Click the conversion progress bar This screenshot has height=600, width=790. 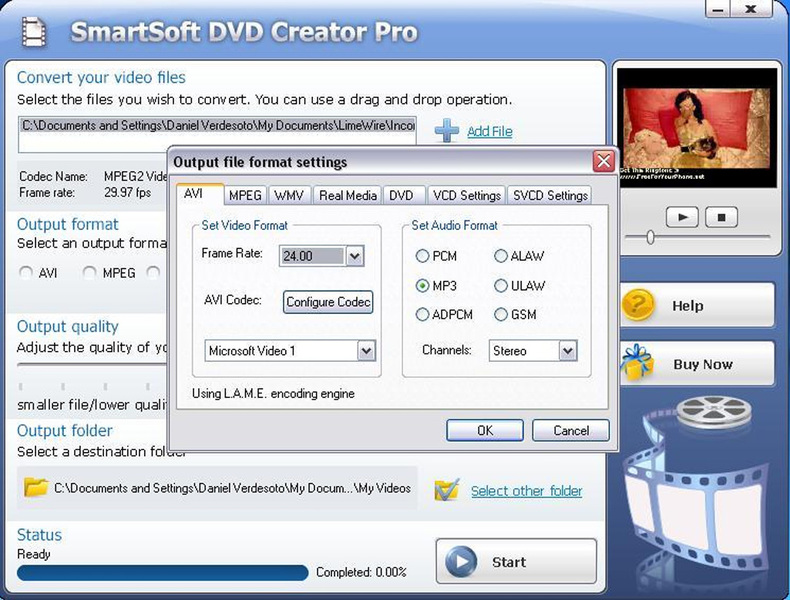(x=162, y=572)
